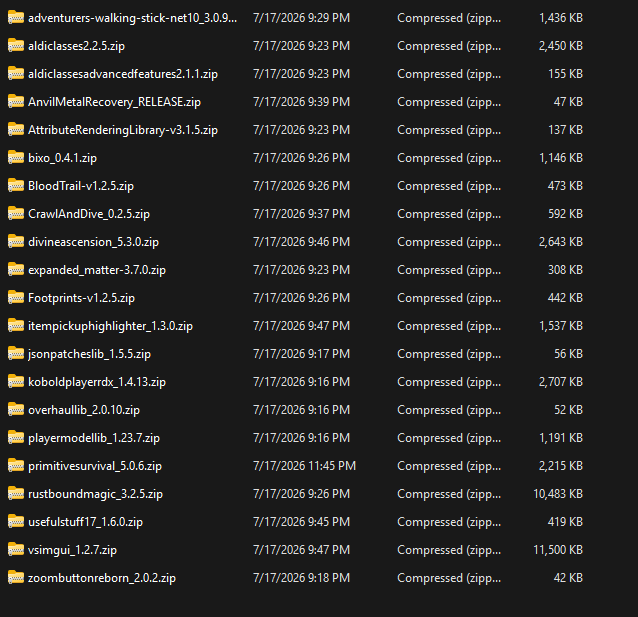Click the aldiclassesadvancedfeatures2.1.1.zip file name
Viewport: 638px width, 617px height.
coord(123,74)
